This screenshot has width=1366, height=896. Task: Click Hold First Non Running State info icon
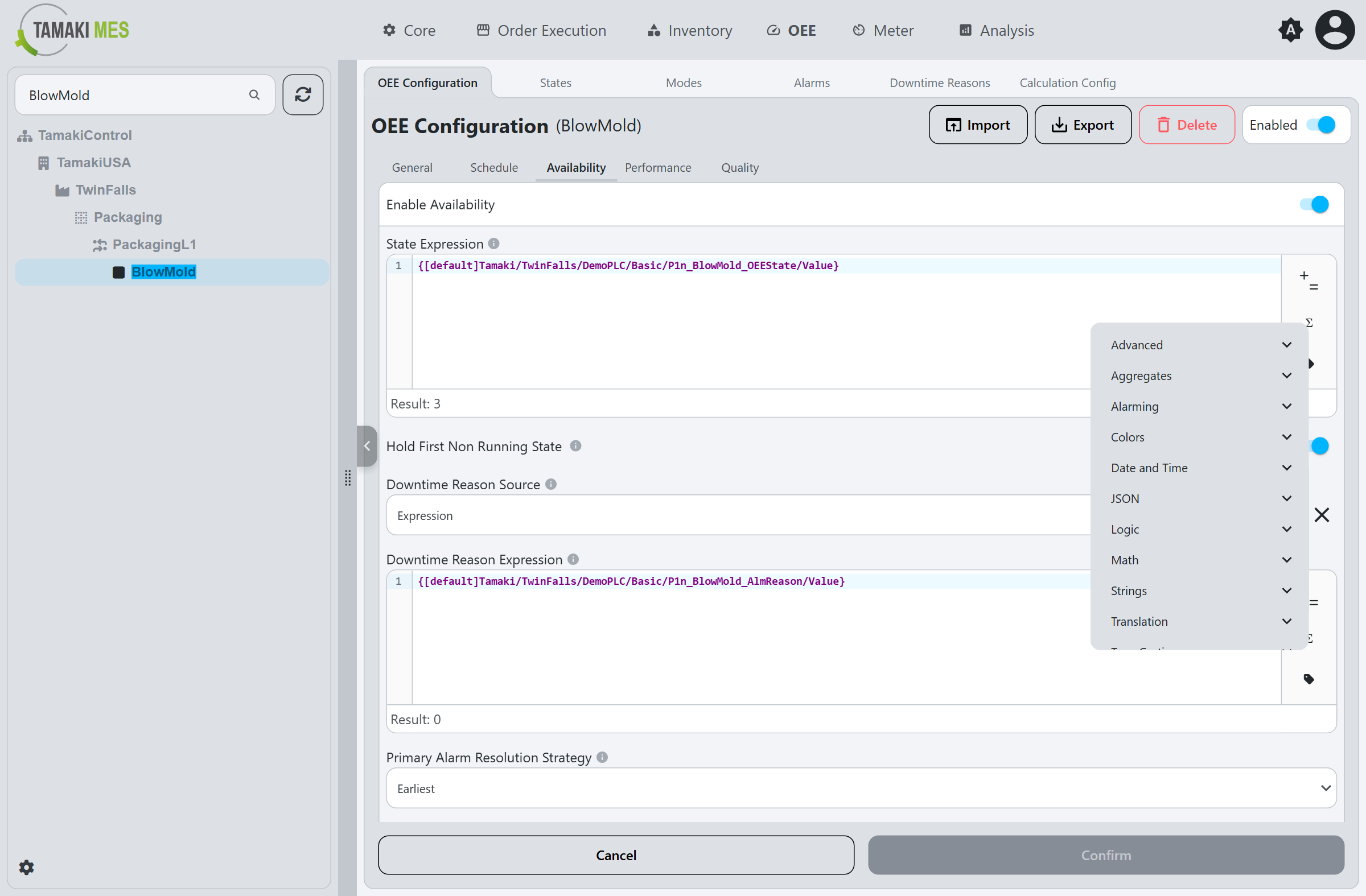point(575,445)
